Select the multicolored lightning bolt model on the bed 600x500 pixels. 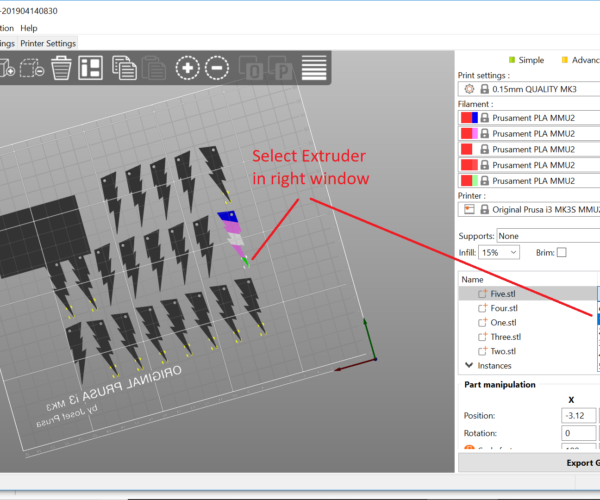[233, 237]
